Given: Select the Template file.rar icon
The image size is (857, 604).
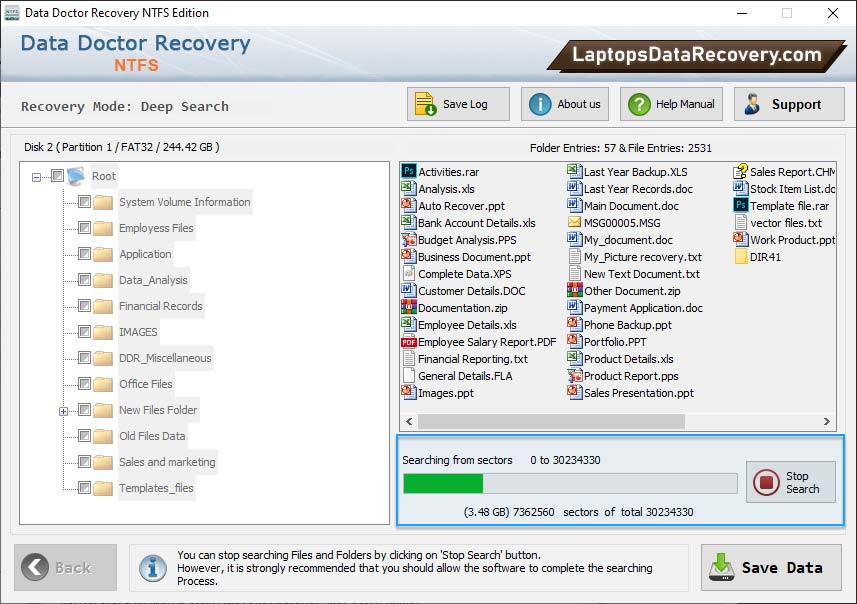Looking at the screenshot, I should (x=741, y=206).
